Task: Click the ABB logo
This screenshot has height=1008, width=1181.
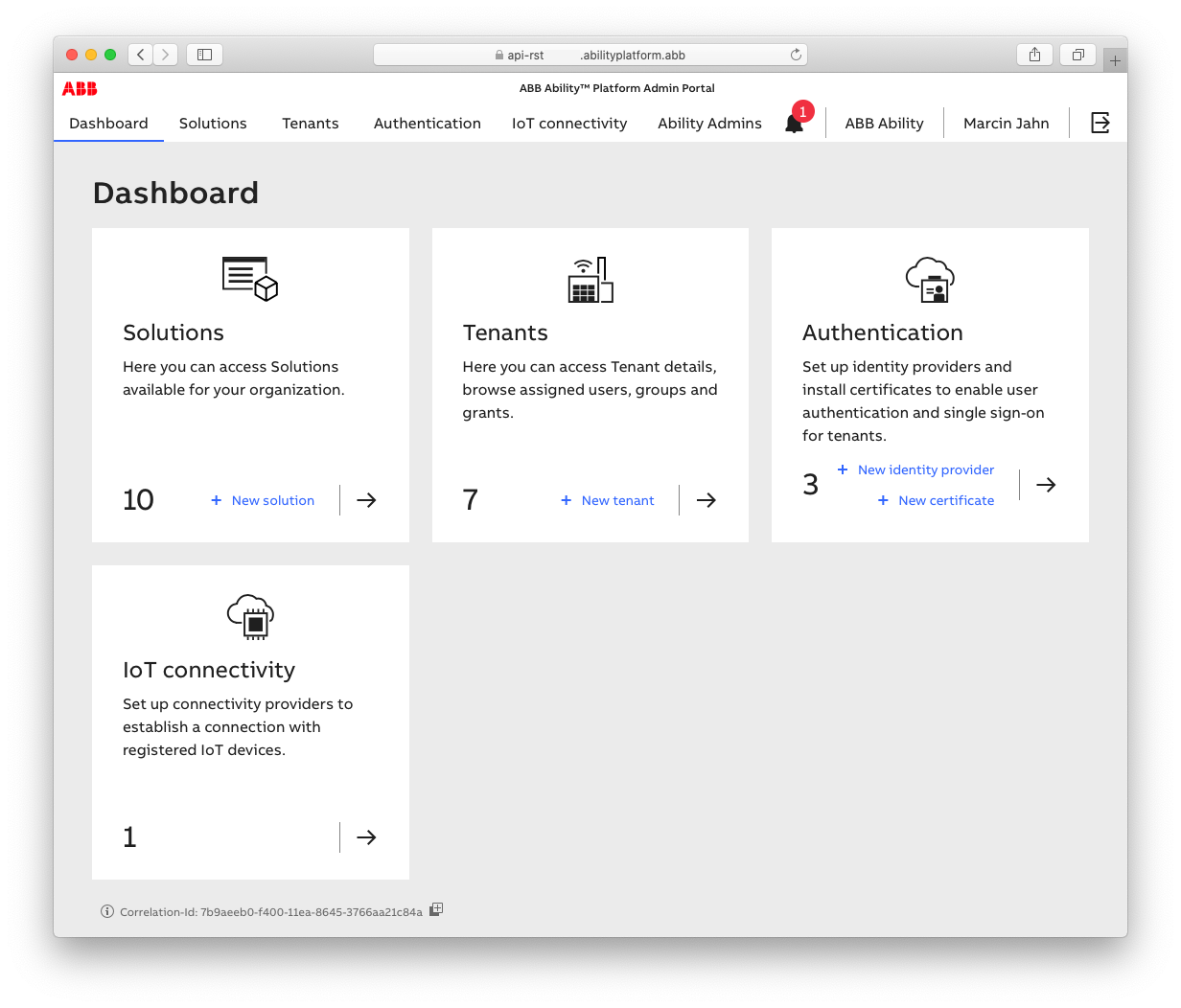Action: pyautogui.click(x=80, y=88)
